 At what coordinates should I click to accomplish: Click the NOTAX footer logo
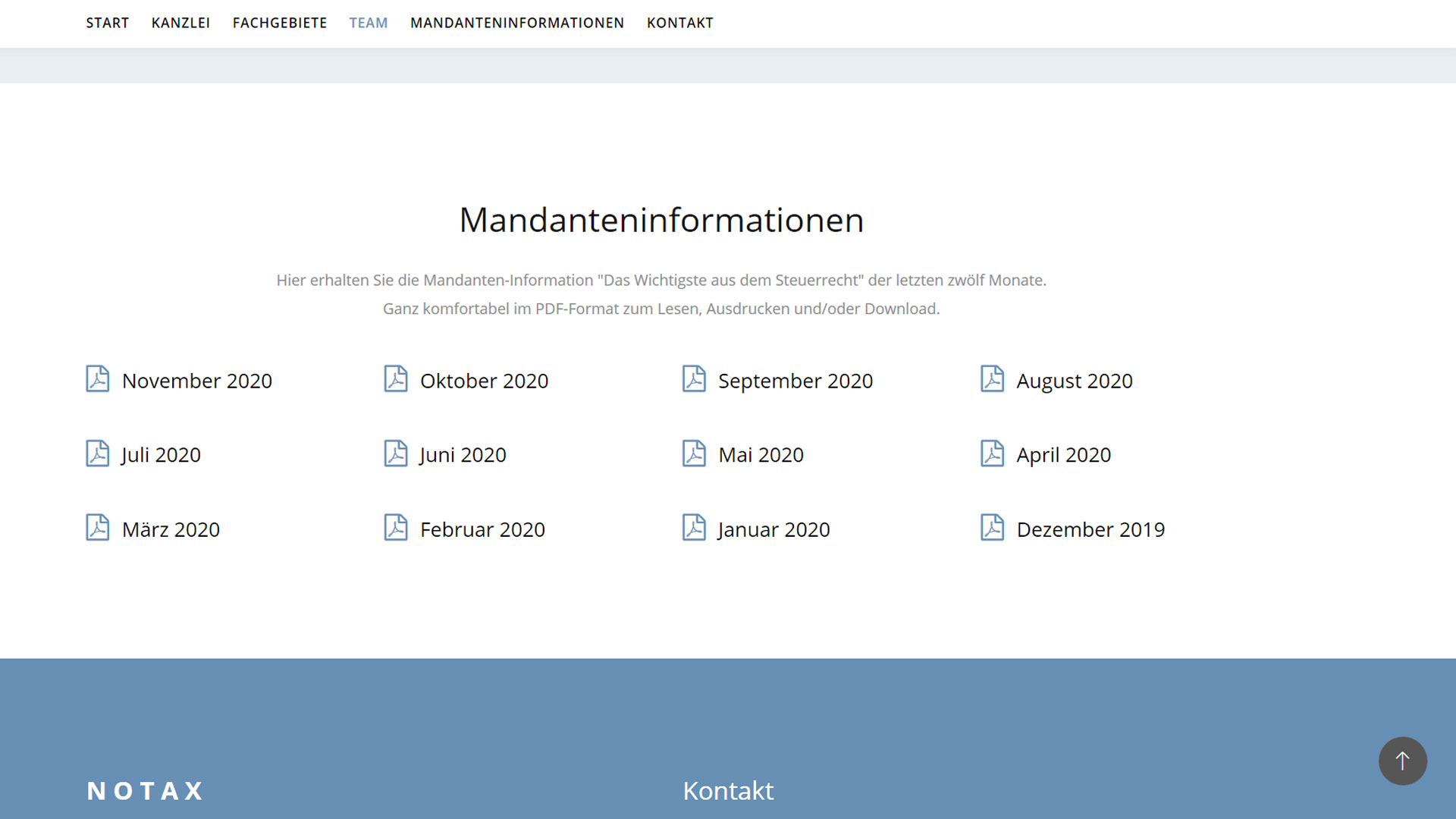pos(146,791)
